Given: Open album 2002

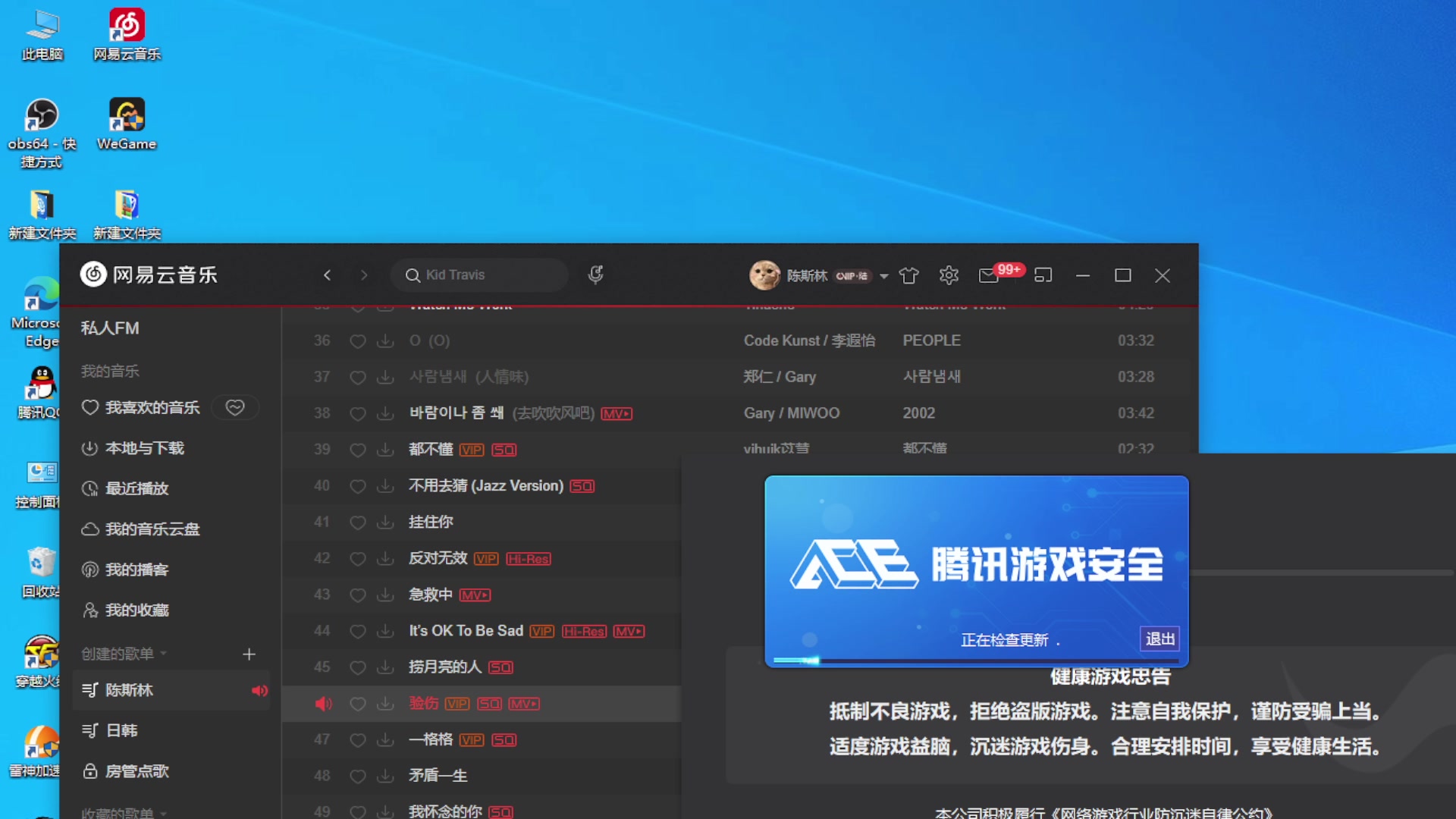Looking at the screenshot, I should 918,413.
